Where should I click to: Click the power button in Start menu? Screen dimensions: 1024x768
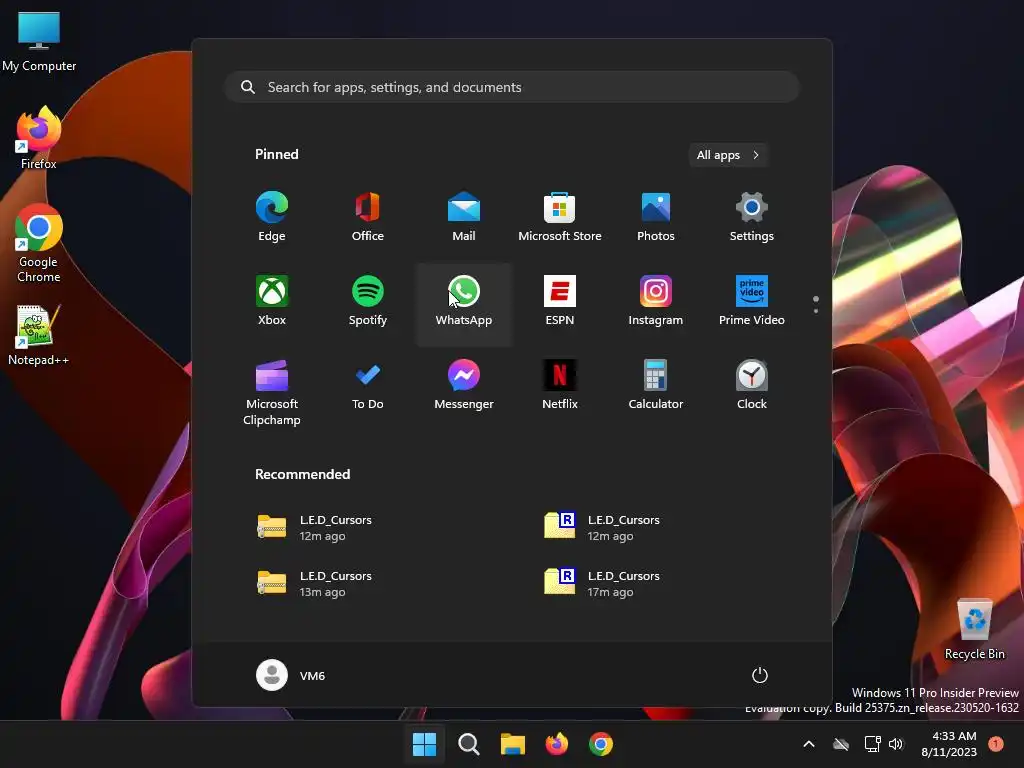tap(760, 675)
